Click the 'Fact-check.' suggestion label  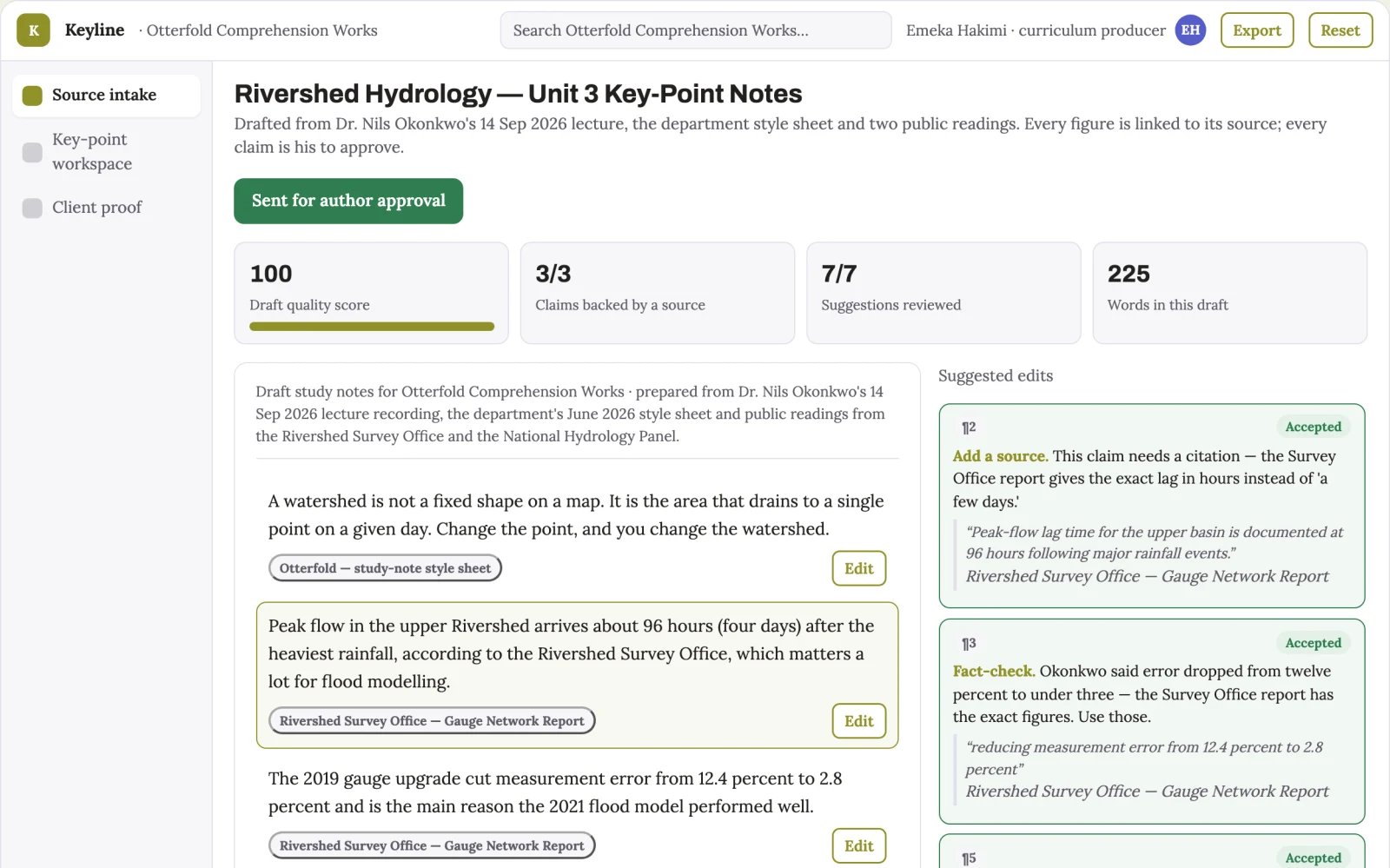994,672
